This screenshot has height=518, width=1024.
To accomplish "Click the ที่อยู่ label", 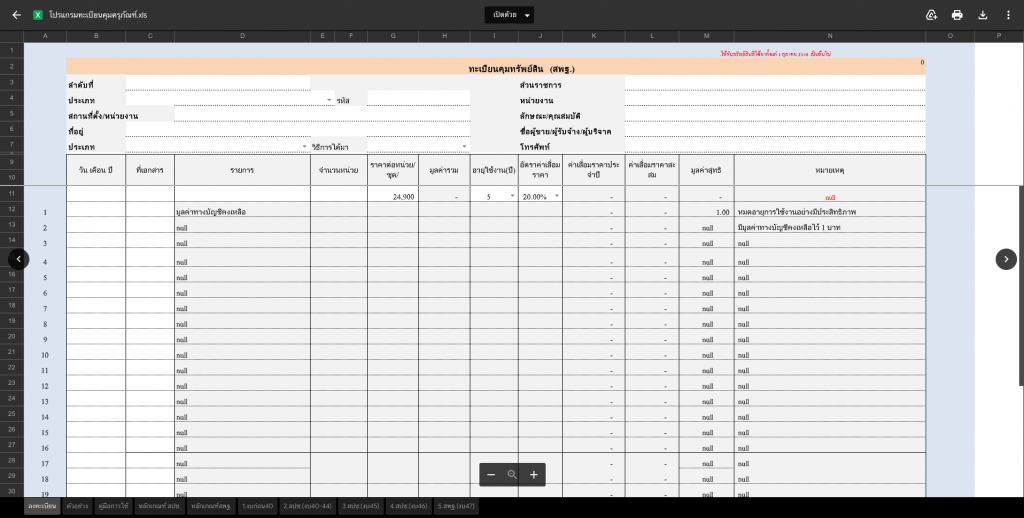I will pos(77,131).
